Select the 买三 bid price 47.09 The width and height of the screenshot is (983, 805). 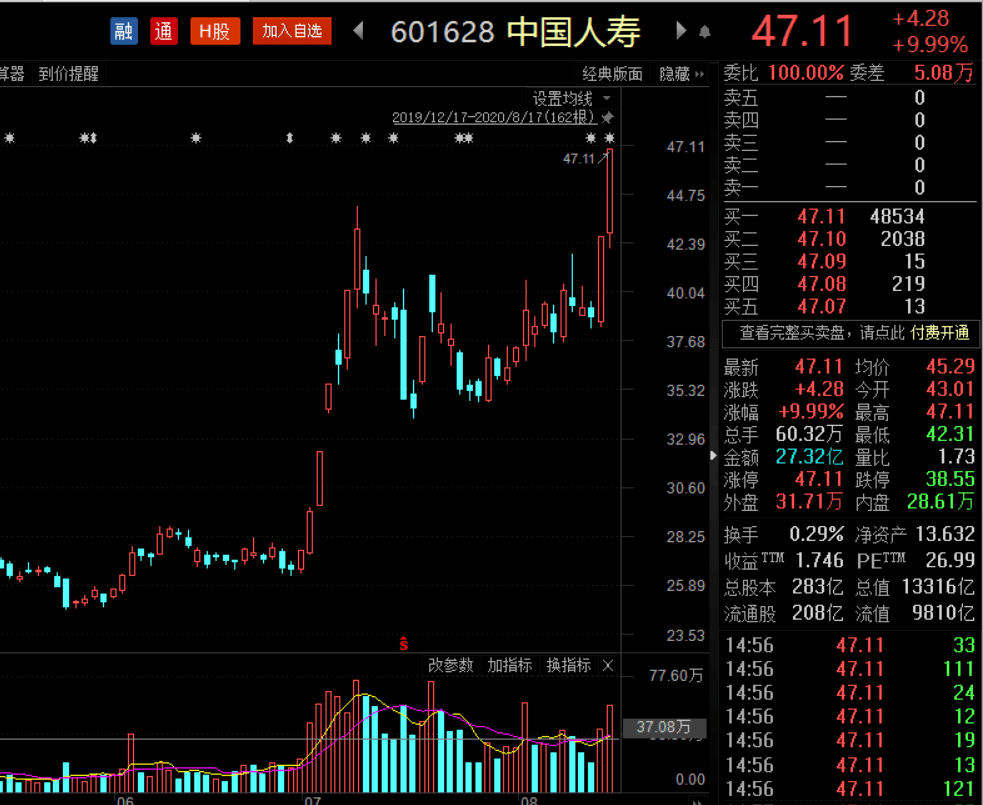pyautogui.click(x=821, y=262)
